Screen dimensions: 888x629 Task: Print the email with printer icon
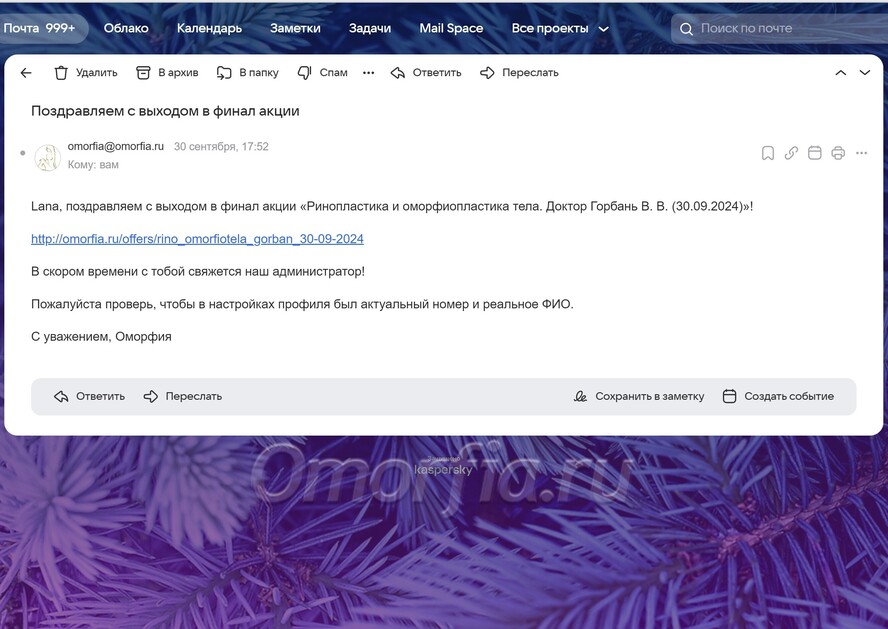click(838, 153)
